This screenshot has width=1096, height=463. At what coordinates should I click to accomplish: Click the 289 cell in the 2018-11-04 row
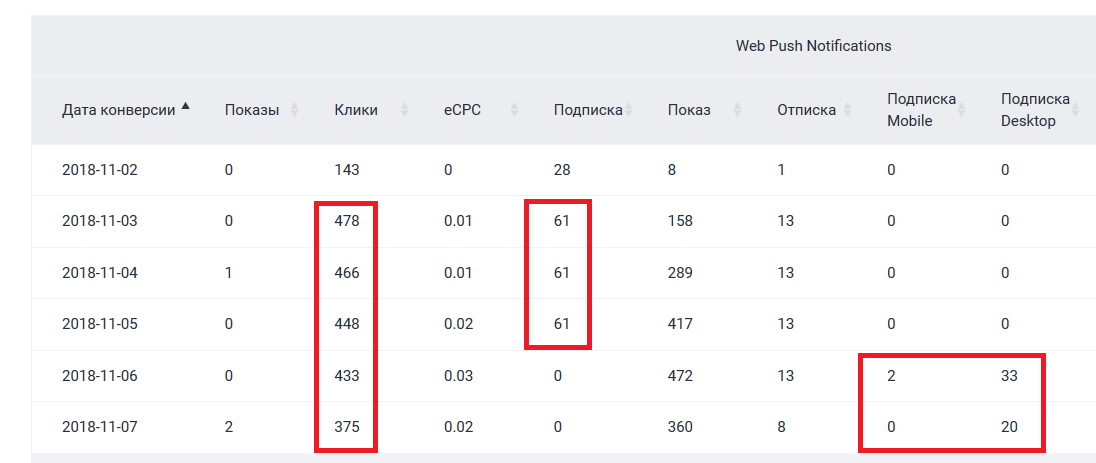680,273
